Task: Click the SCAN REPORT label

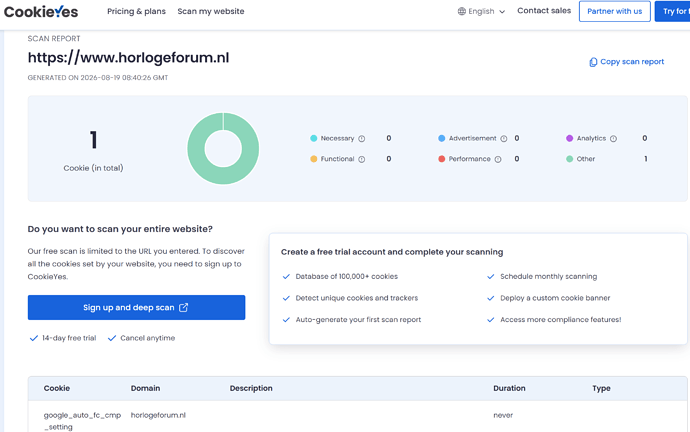Action: 54,39
